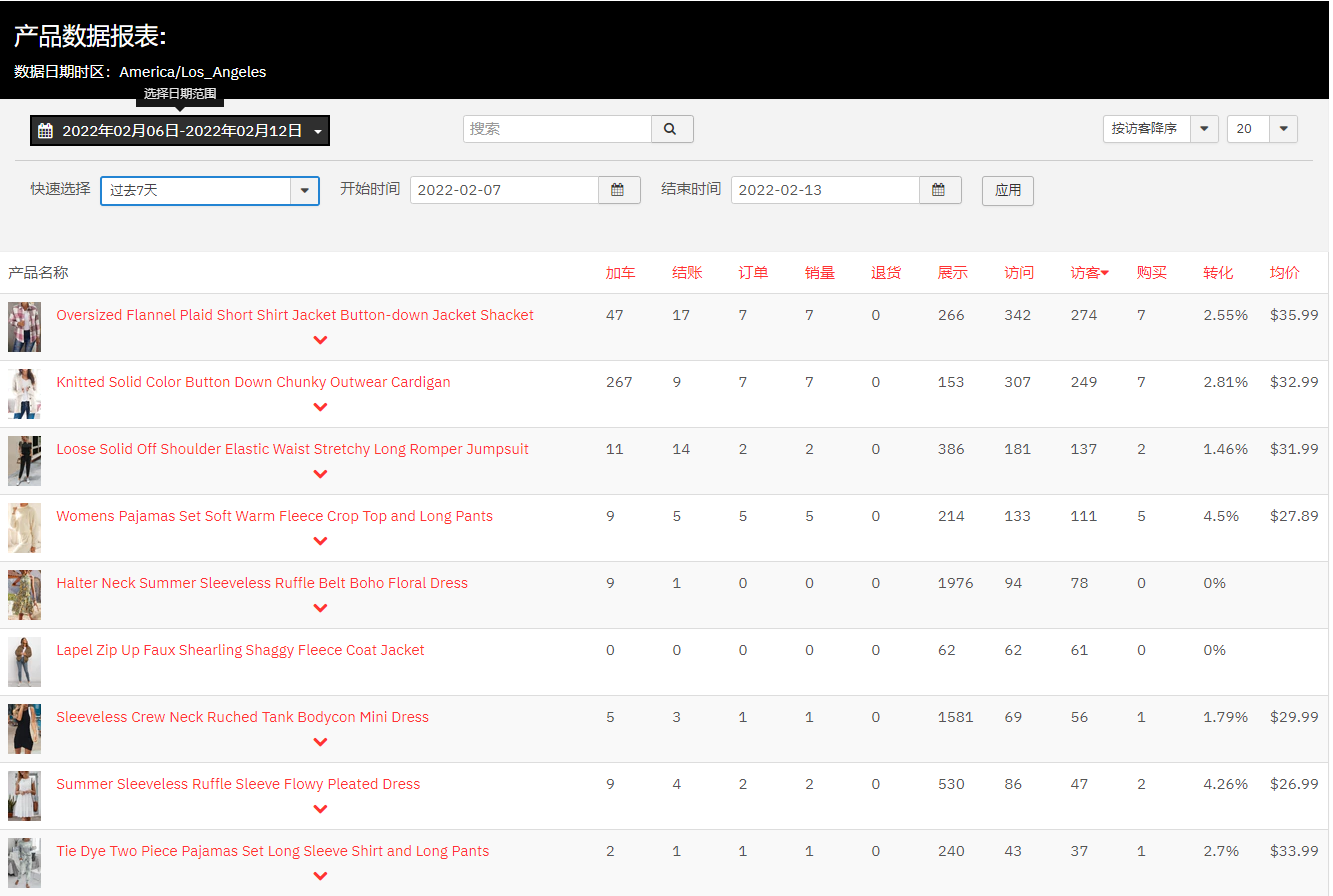Expand Knitted Chunky Outwear Cardigan row chevron

tap(320, 407)
